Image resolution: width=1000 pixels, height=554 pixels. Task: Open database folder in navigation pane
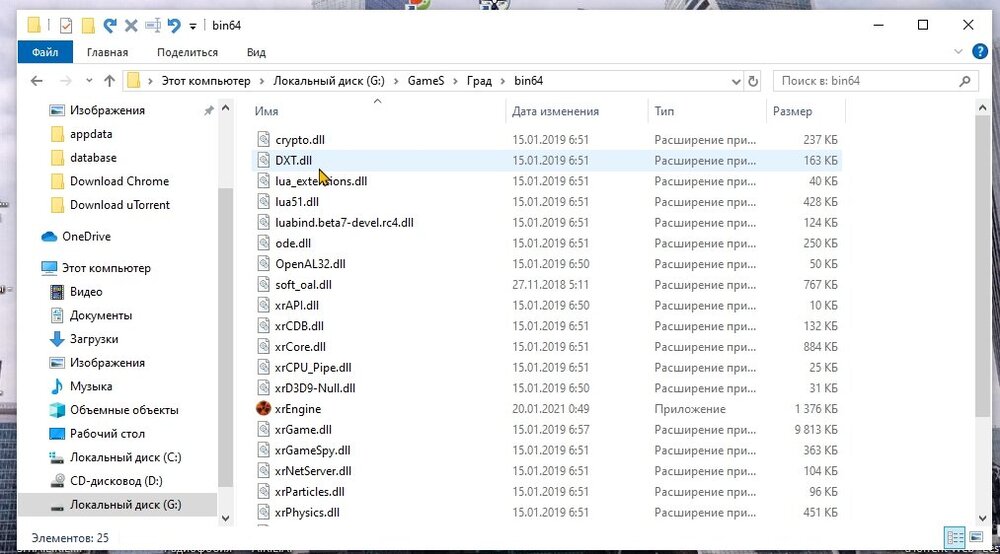pyautogui.click(x=93, y=157)
